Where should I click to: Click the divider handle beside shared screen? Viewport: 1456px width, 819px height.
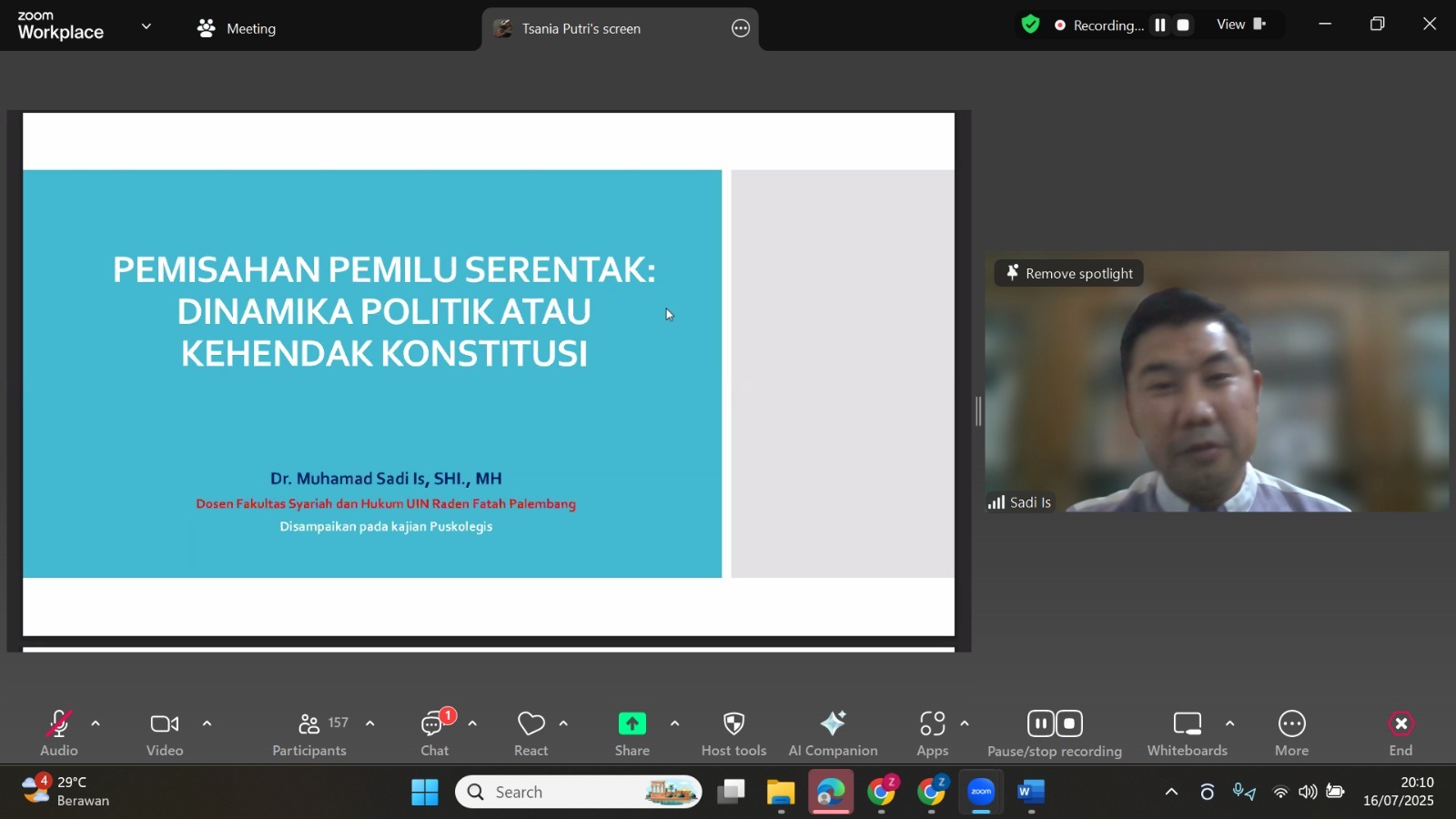coord(978,411)
